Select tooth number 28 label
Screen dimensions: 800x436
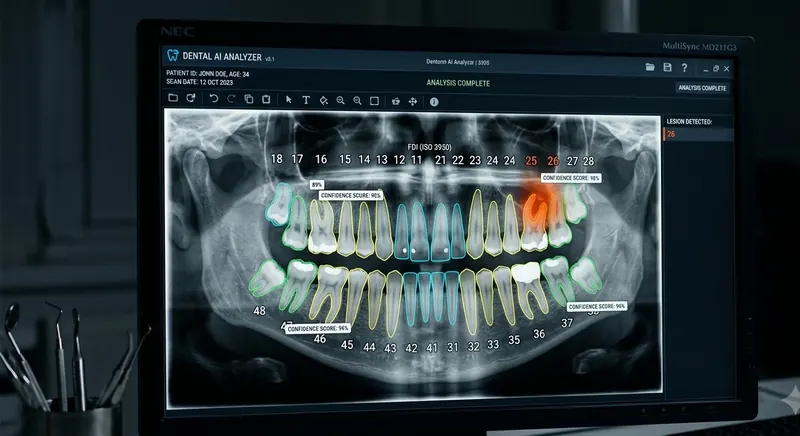[x=589, y=161]
